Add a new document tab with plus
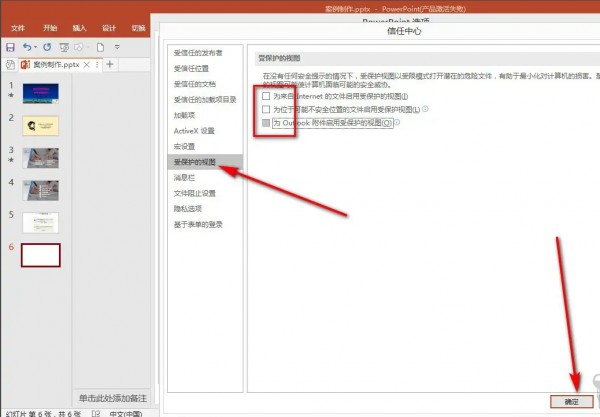Viewport: 600px width, 417px height. coord(110,64)
